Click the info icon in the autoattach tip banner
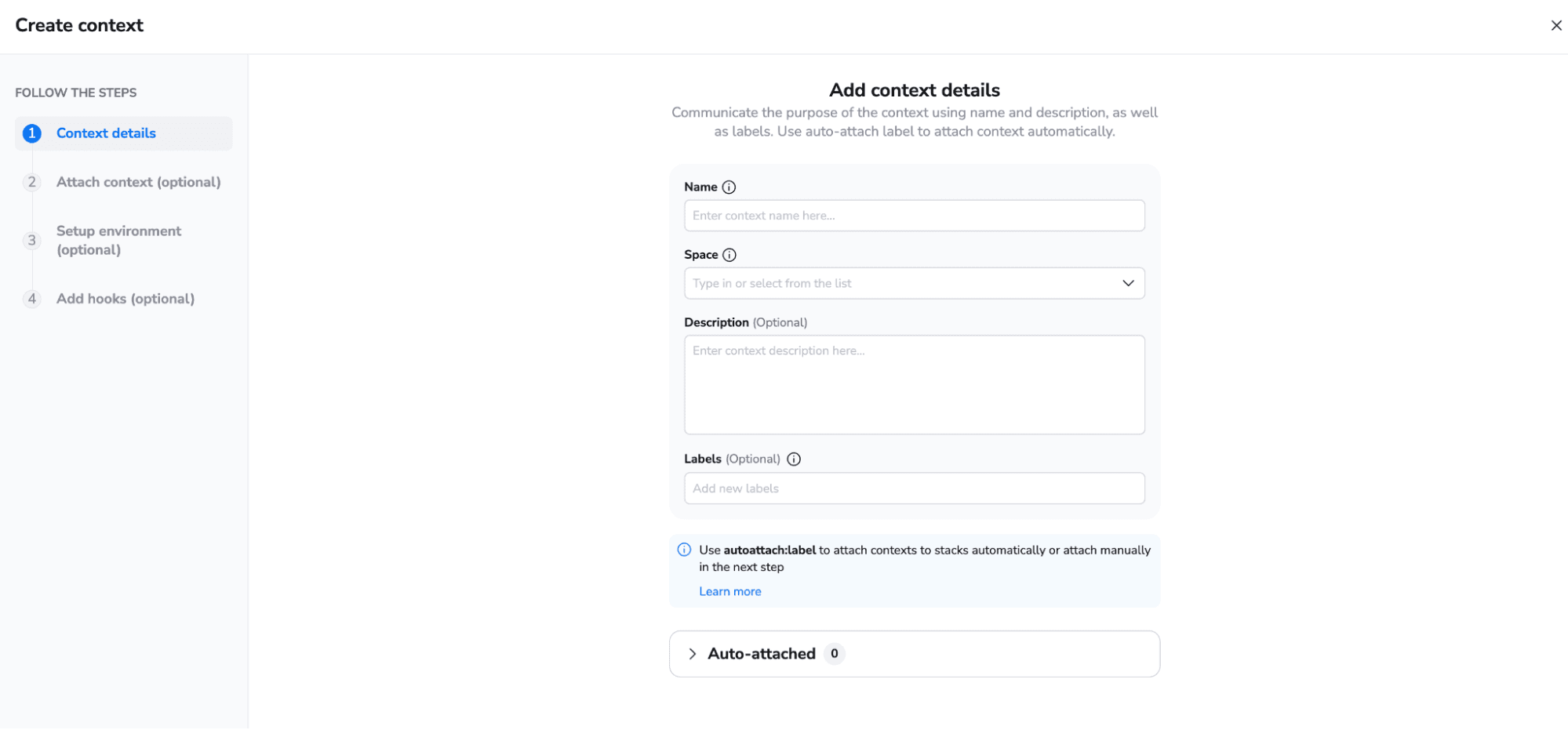 pyautogui.click(x=683, y=550)
